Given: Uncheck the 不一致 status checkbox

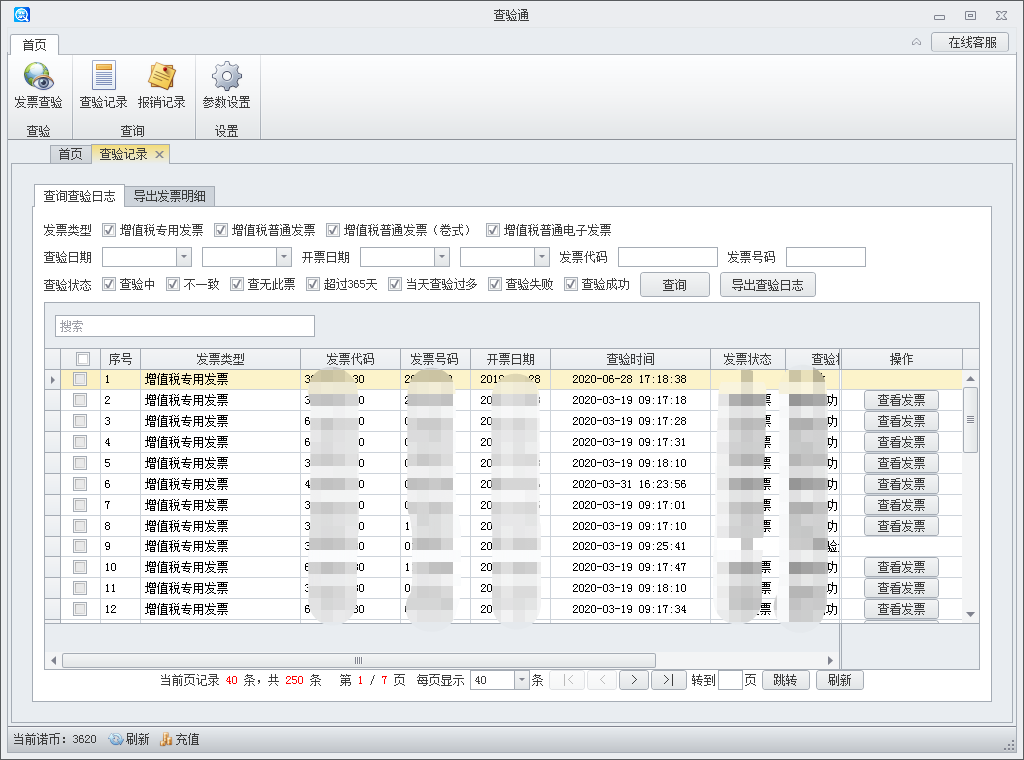Looking at the screenshot, I should coord(173,284).
